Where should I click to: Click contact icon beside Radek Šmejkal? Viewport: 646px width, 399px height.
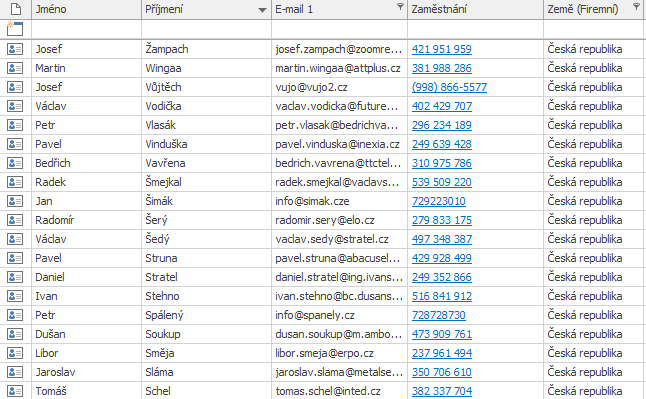(x=15, y=182)
